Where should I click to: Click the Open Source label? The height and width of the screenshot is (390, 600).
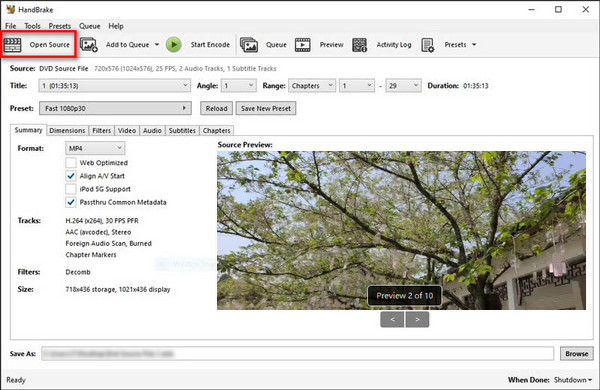pos(50,45)
